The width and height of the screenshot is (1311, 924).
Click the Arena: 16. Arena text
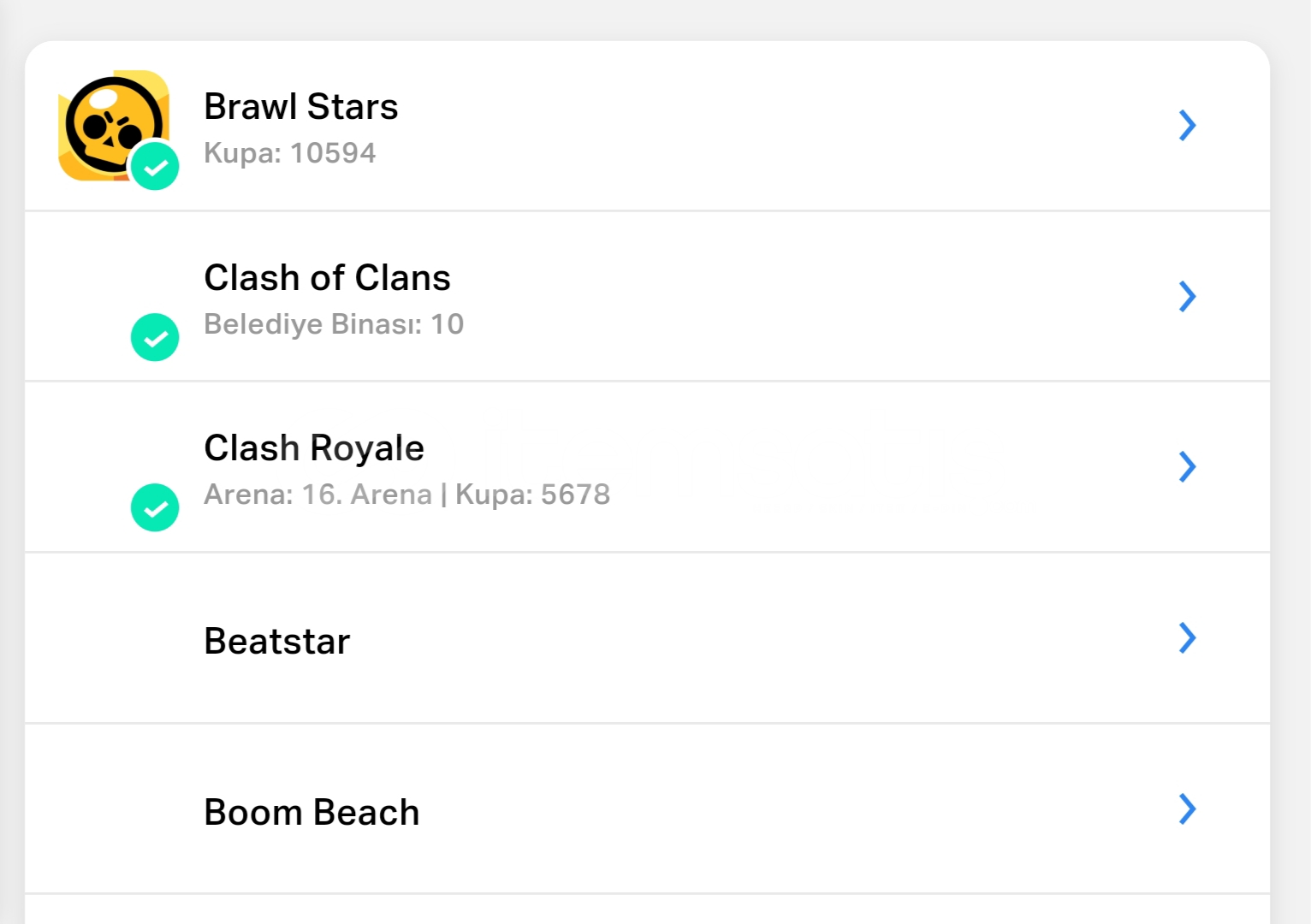(317, 495)
